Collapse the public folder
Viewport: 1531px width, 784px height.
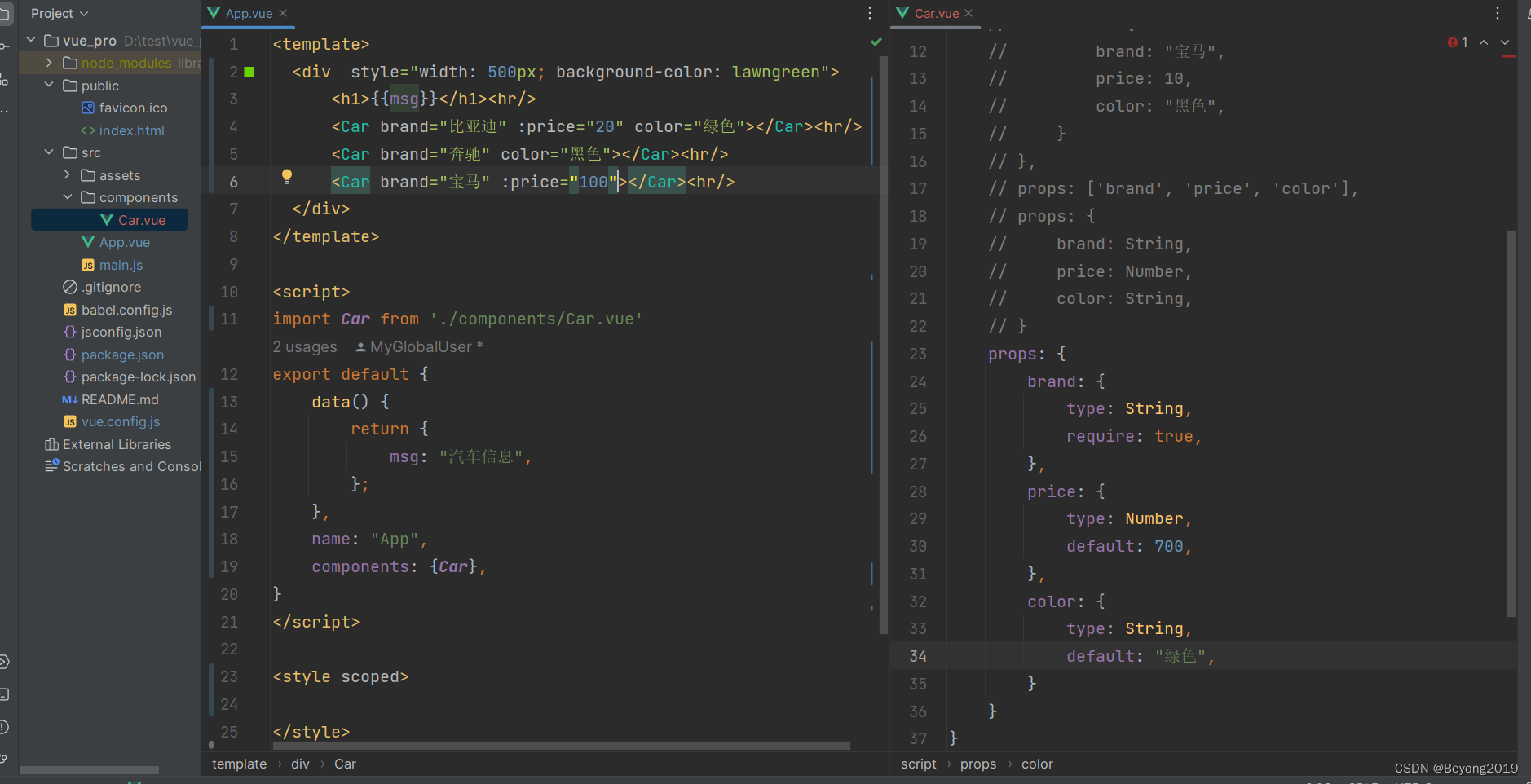click(49, 85)
